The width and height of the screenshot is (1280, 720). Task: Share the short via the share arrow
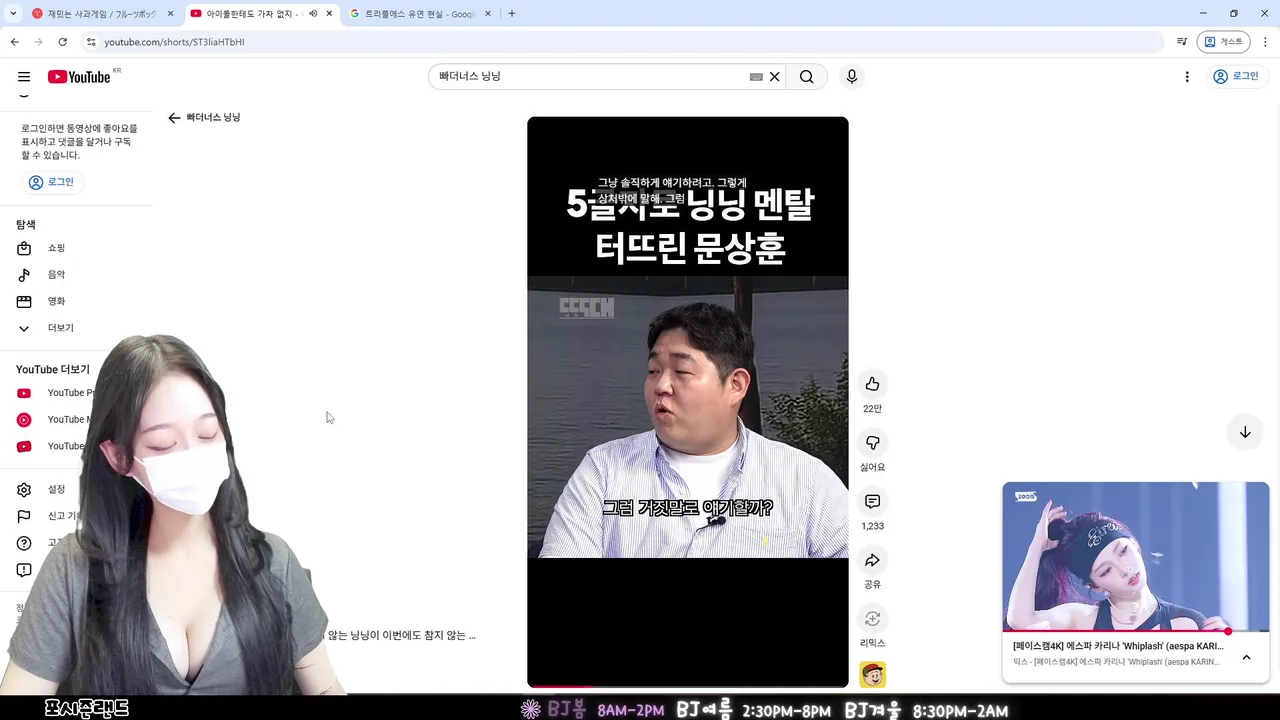pos(872,560)
